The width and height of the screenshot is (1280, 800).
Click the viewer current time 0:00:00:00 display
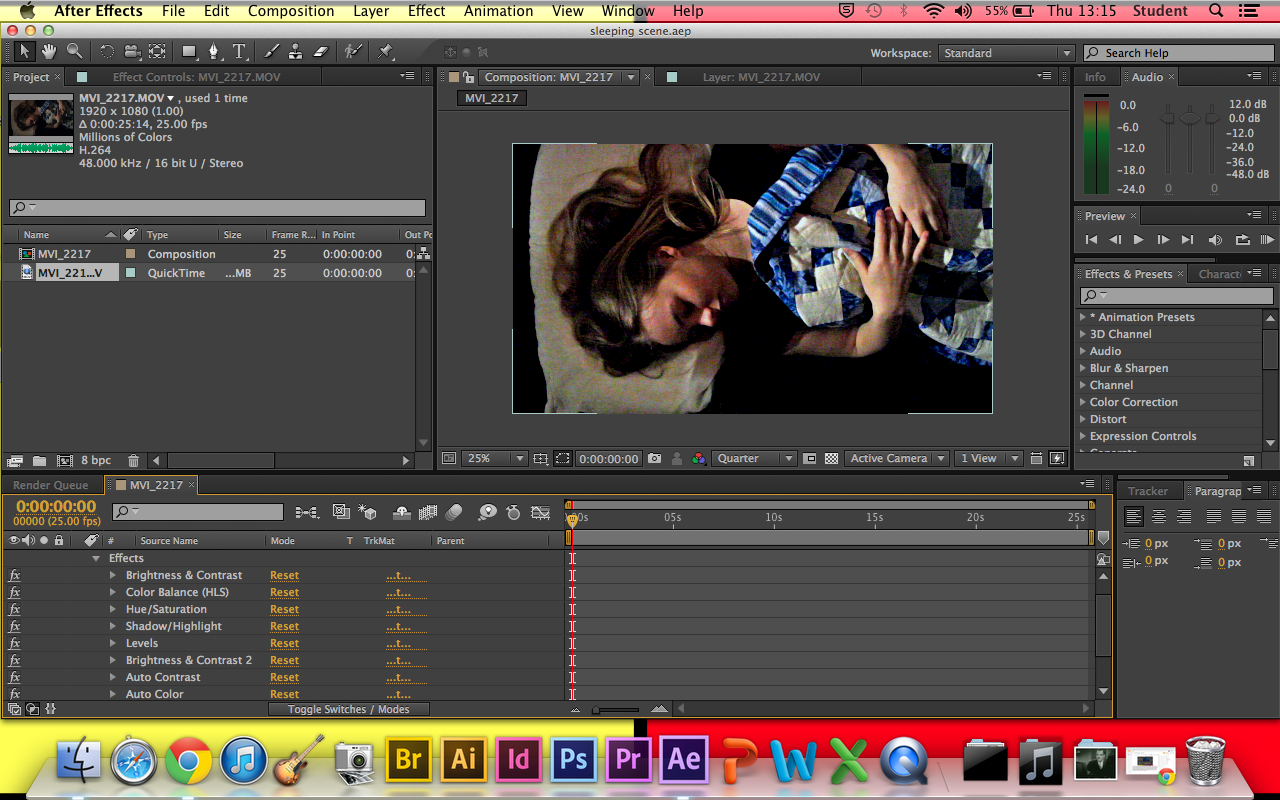pyautogui.click(x=609, y=459)
